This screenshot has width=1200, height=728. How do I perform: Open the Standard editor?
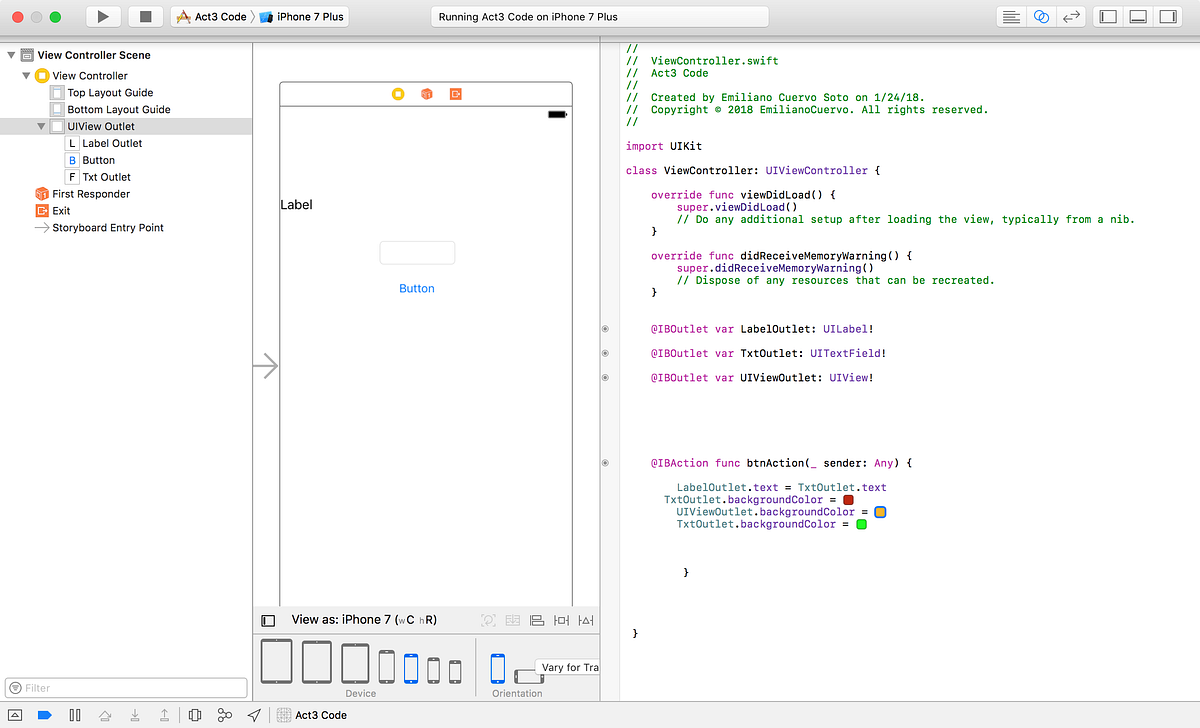tap(1011, 16)
